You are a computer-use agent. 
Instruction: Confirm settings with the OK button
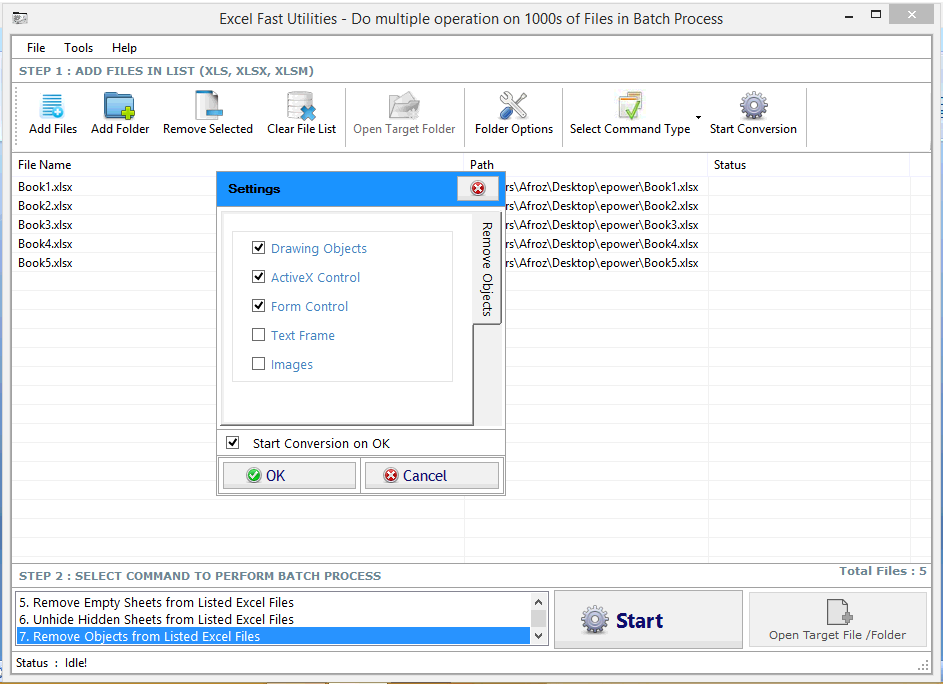pos(288,474)
